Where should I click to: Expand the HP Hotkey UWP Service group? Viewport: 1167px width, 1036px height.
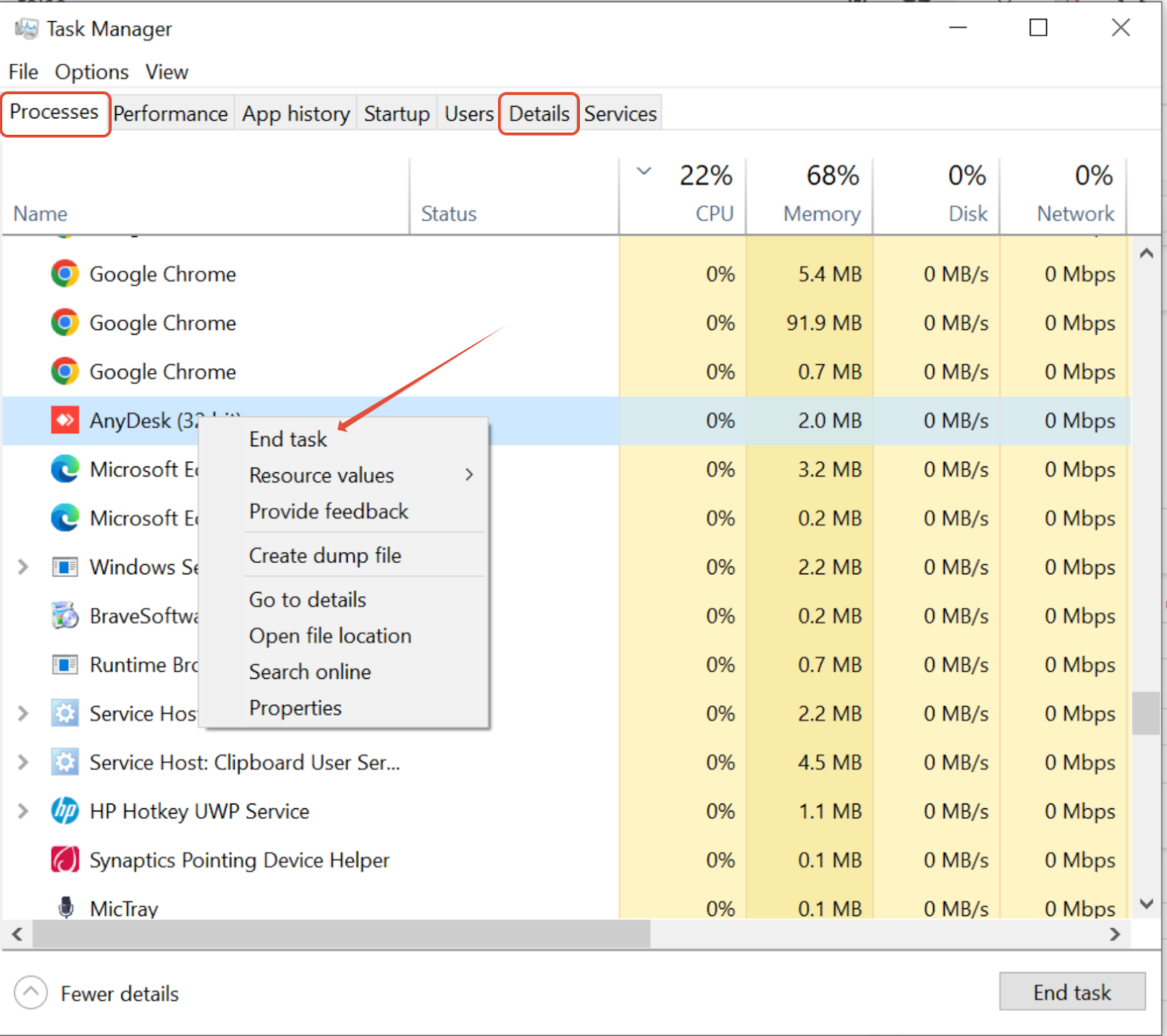(23, 811)
